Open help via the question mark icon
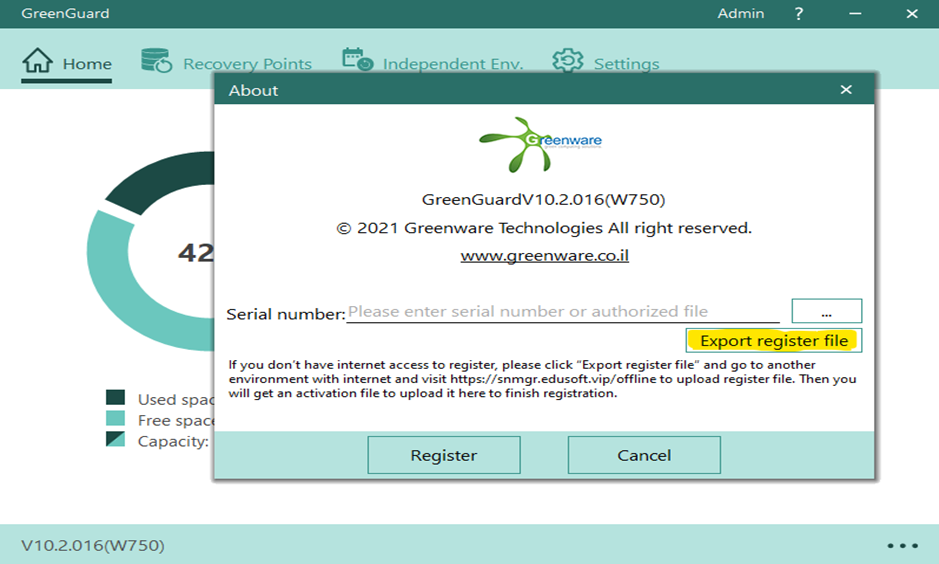 (x=799, y=14)
